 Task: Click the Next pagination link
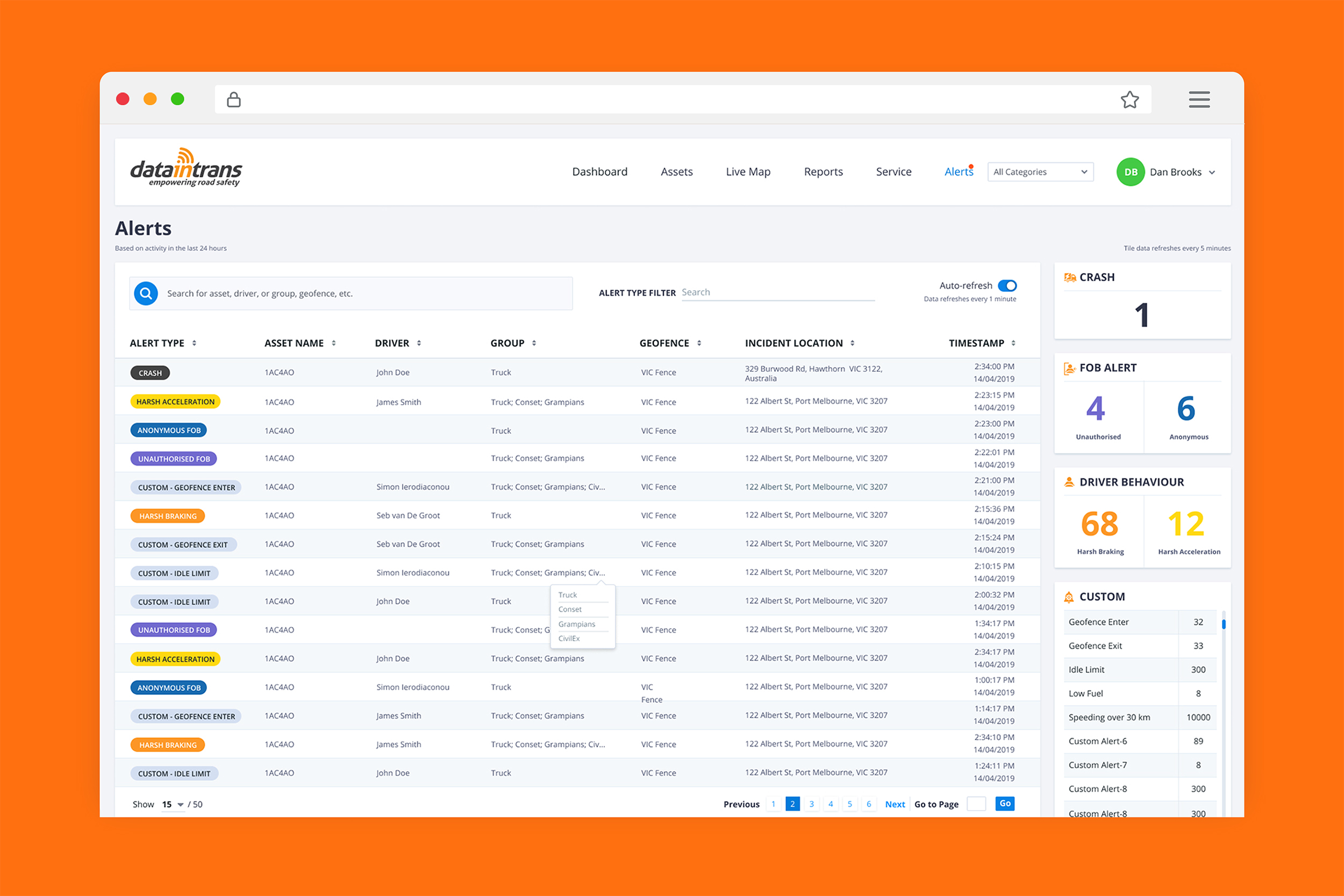pyautogui.click(x=894, y=805)
